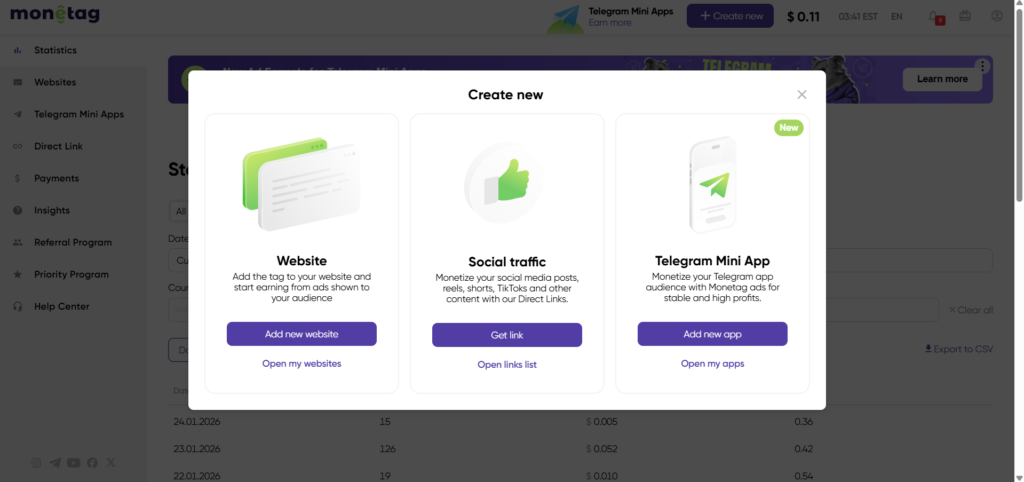Click the Websites sidebar icon
This screenshot has height=482, width=1024.
pos(18,82)
